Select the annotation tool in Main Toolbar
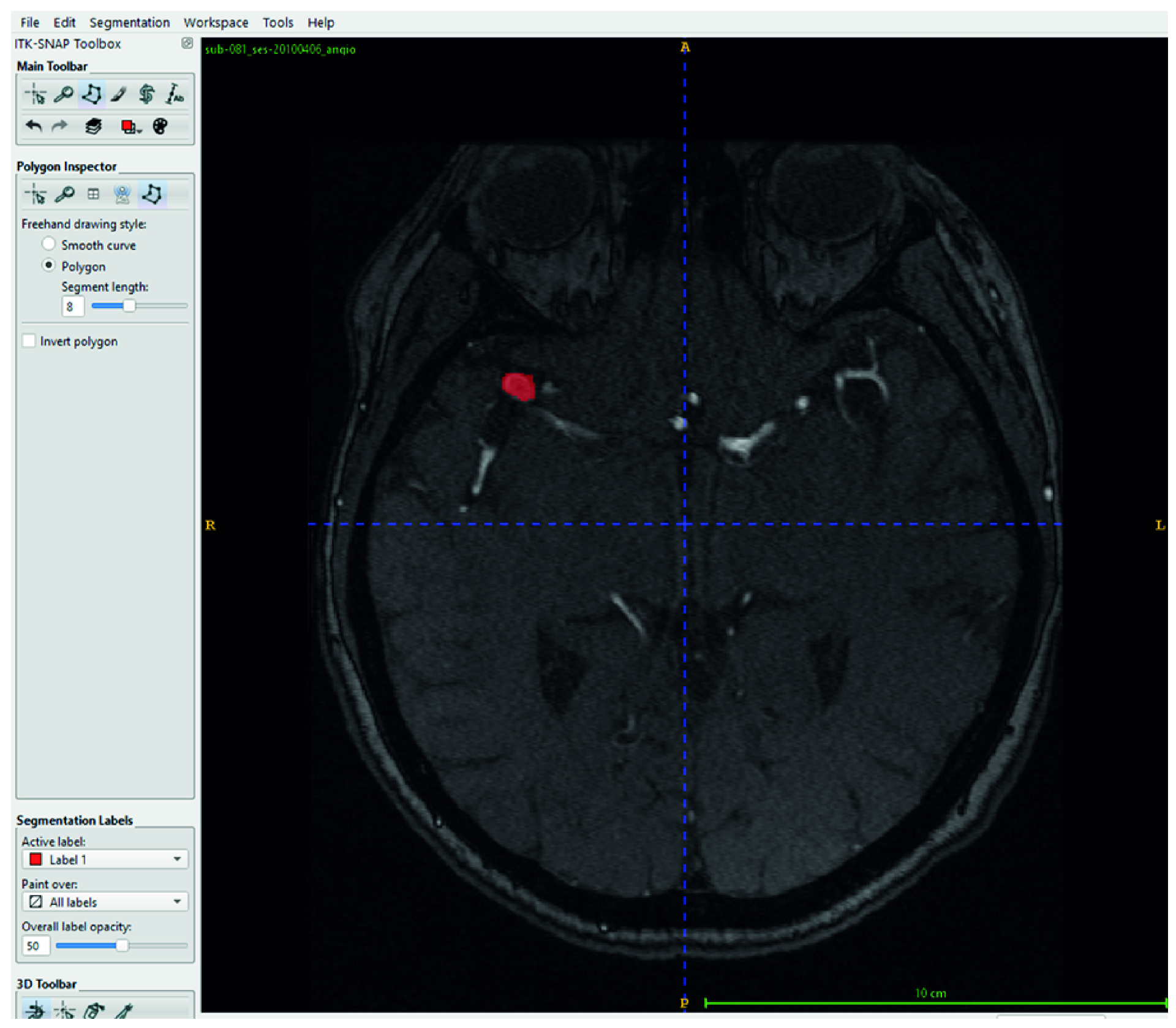The image size is (1176, 1028). click(x=175, y=94)
